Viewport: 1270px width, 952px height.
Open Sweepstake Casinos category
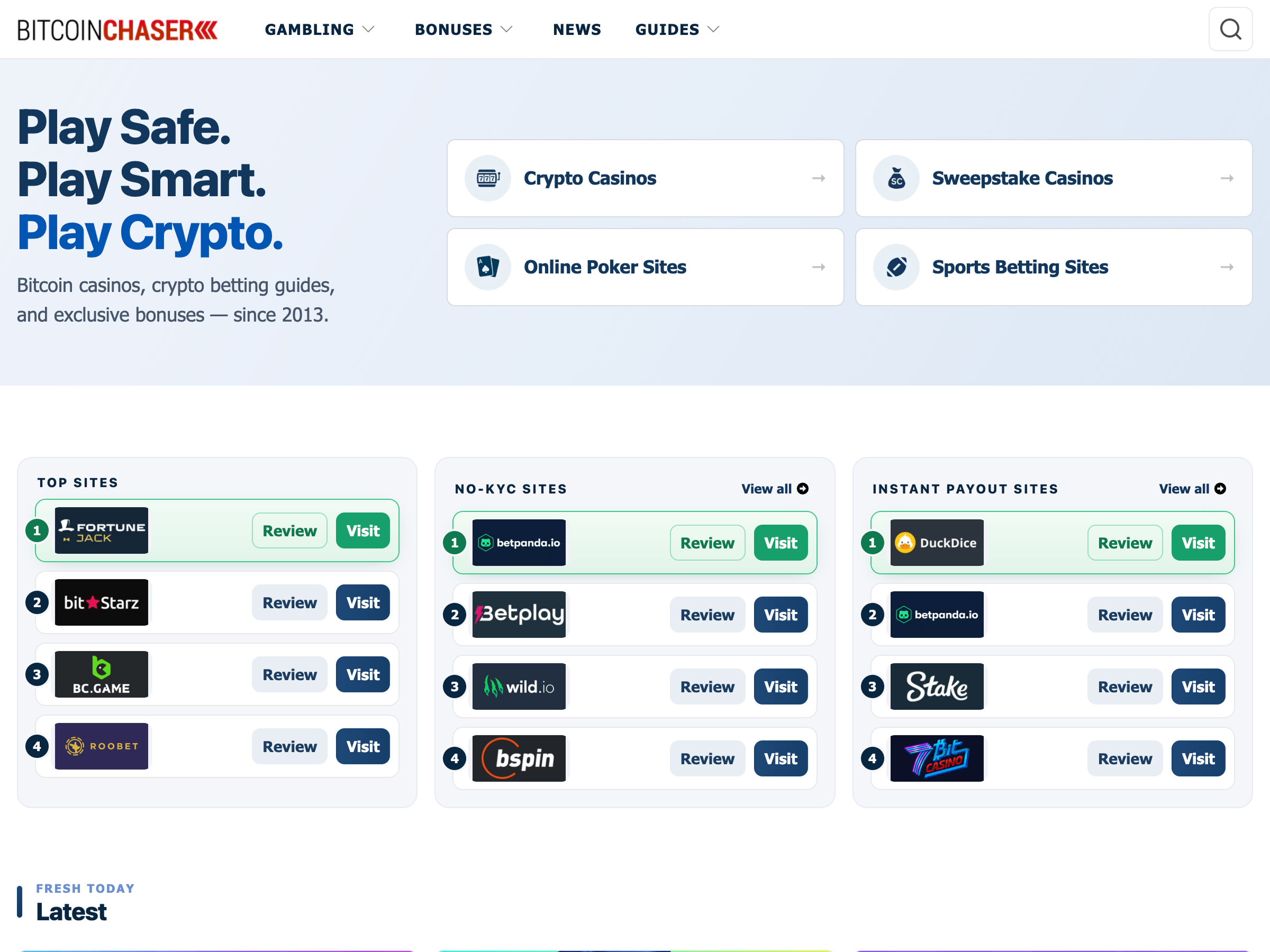(x=1054, y=178)
